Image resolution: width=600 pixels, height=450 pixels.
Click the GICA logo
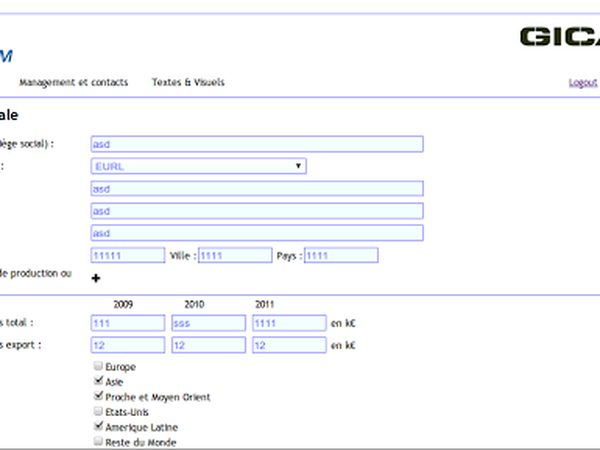pos(560,37)
